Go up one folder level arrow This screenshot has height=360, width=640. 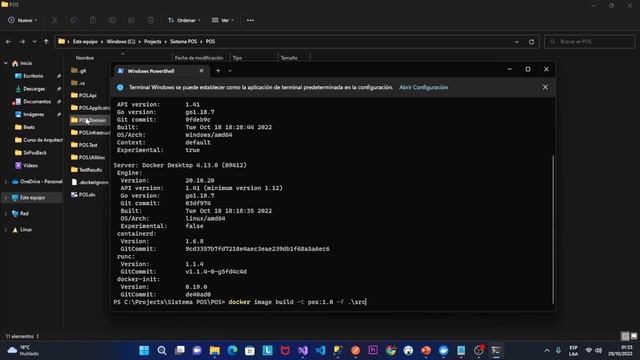(46, 42)
